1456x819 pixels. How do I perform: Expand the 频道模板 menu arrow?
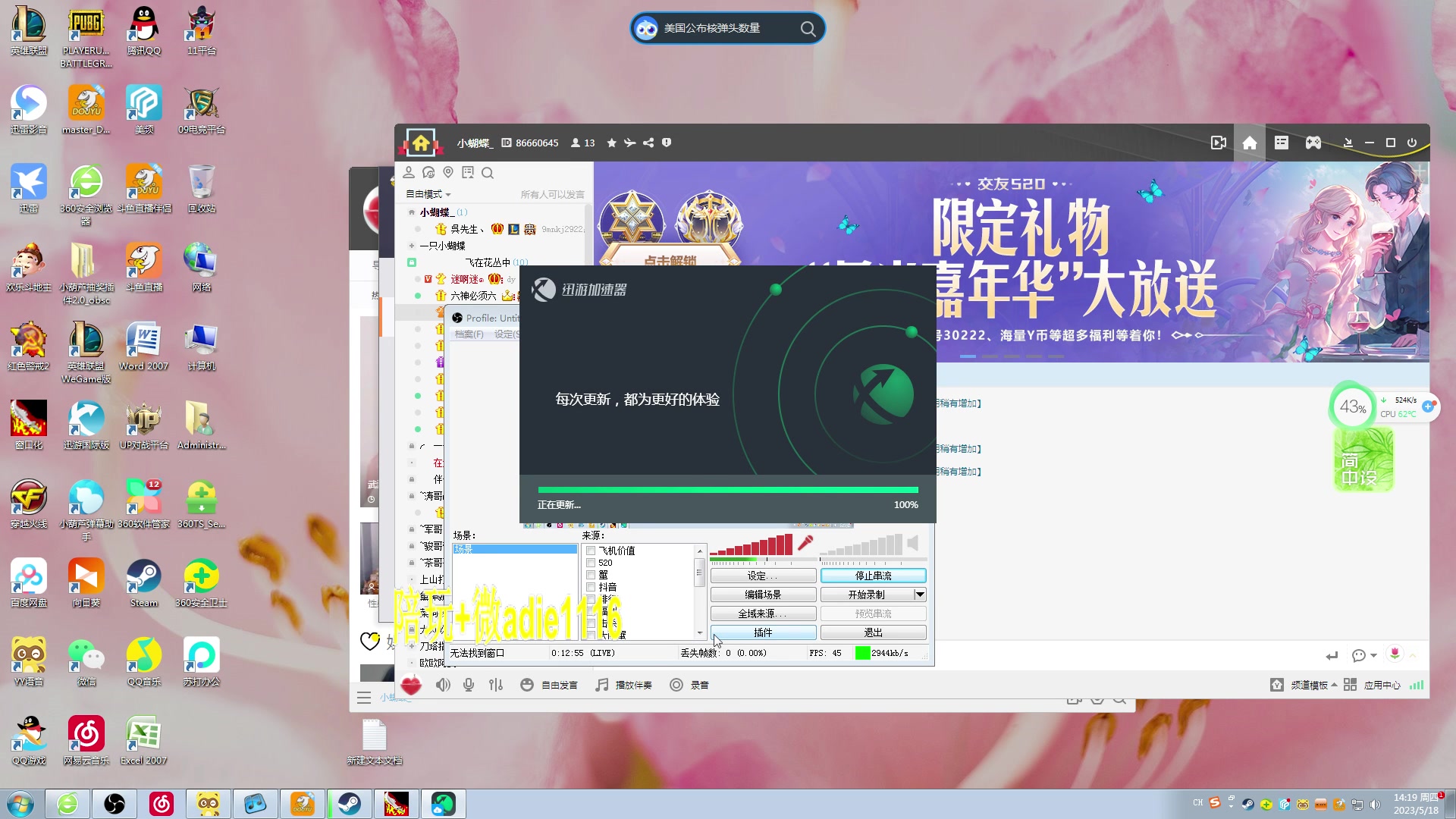coord(1334,685)
